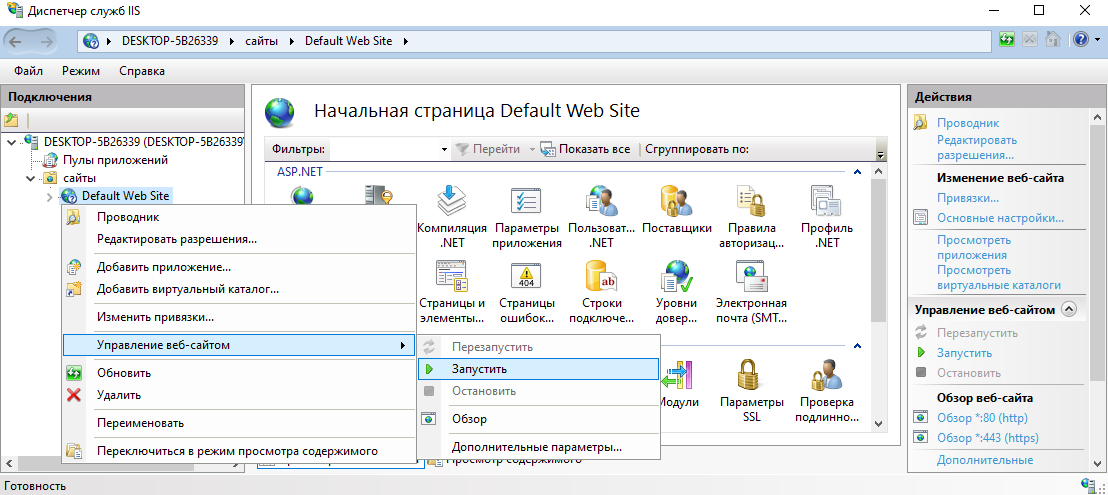
Task: Open the Фильтры dropdown arrow
Action: click(445, 150)
